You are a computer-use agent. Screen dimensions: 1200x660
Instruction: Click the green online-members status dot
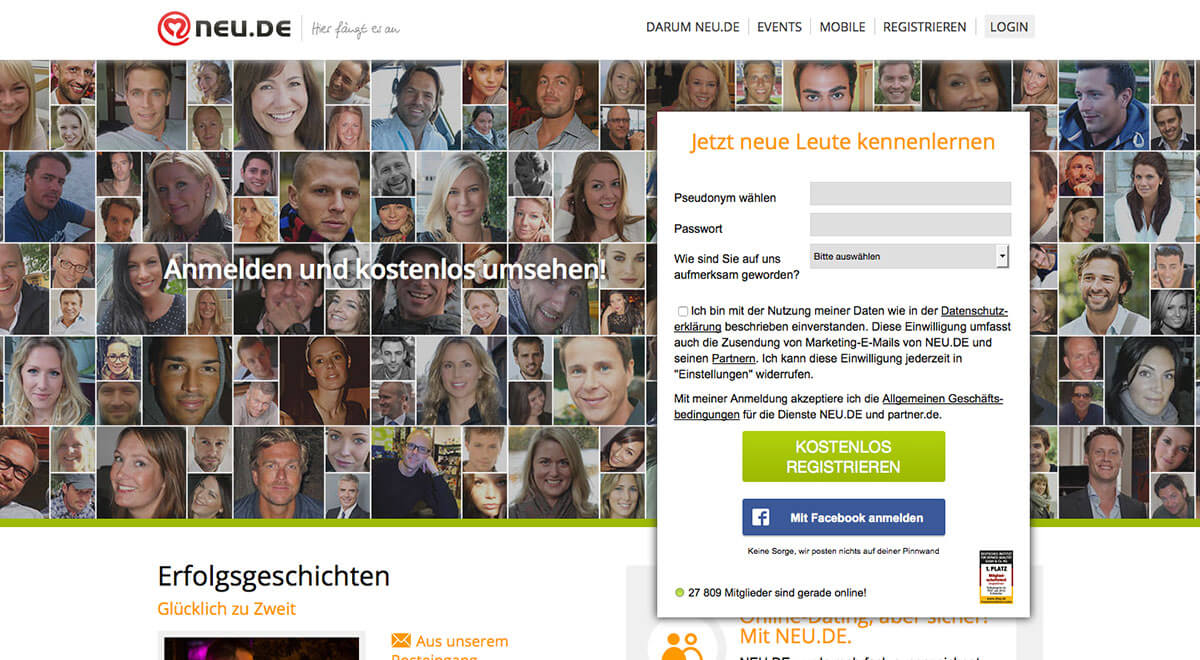[x=680, y=593]
